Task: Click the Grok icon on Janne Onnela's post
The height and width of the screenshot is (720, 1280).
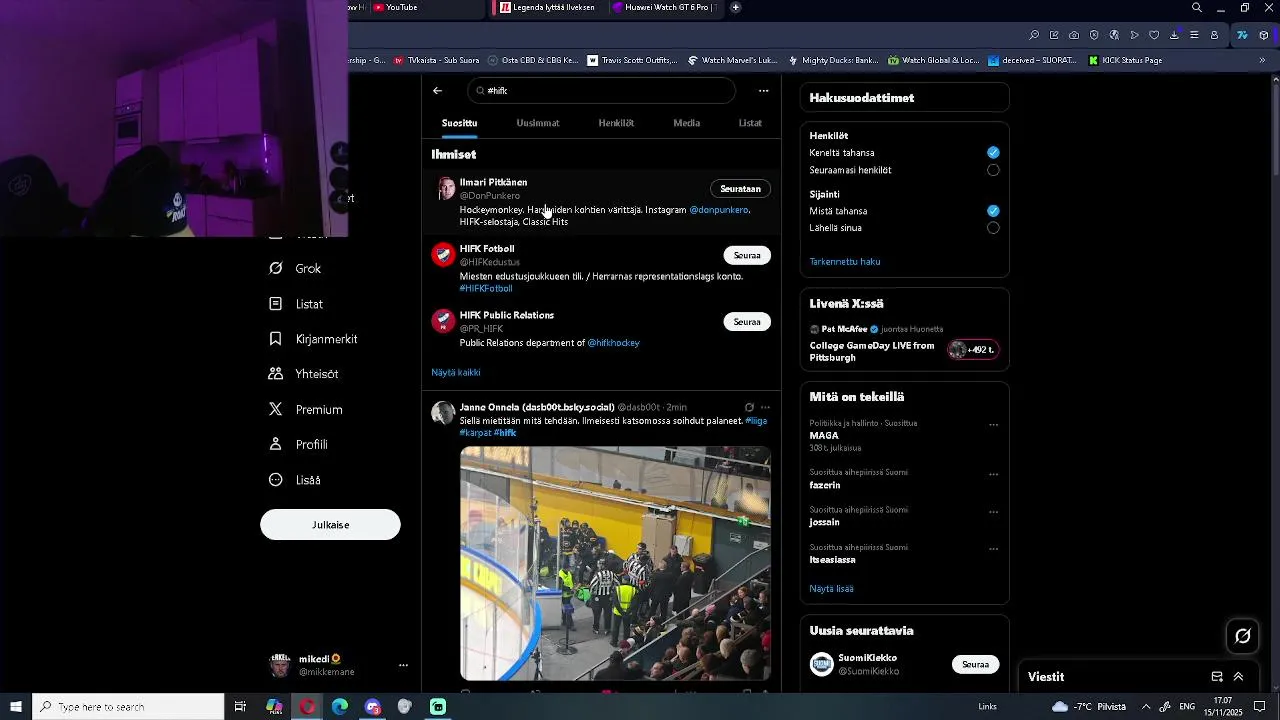Action: [x=749, y=408]
